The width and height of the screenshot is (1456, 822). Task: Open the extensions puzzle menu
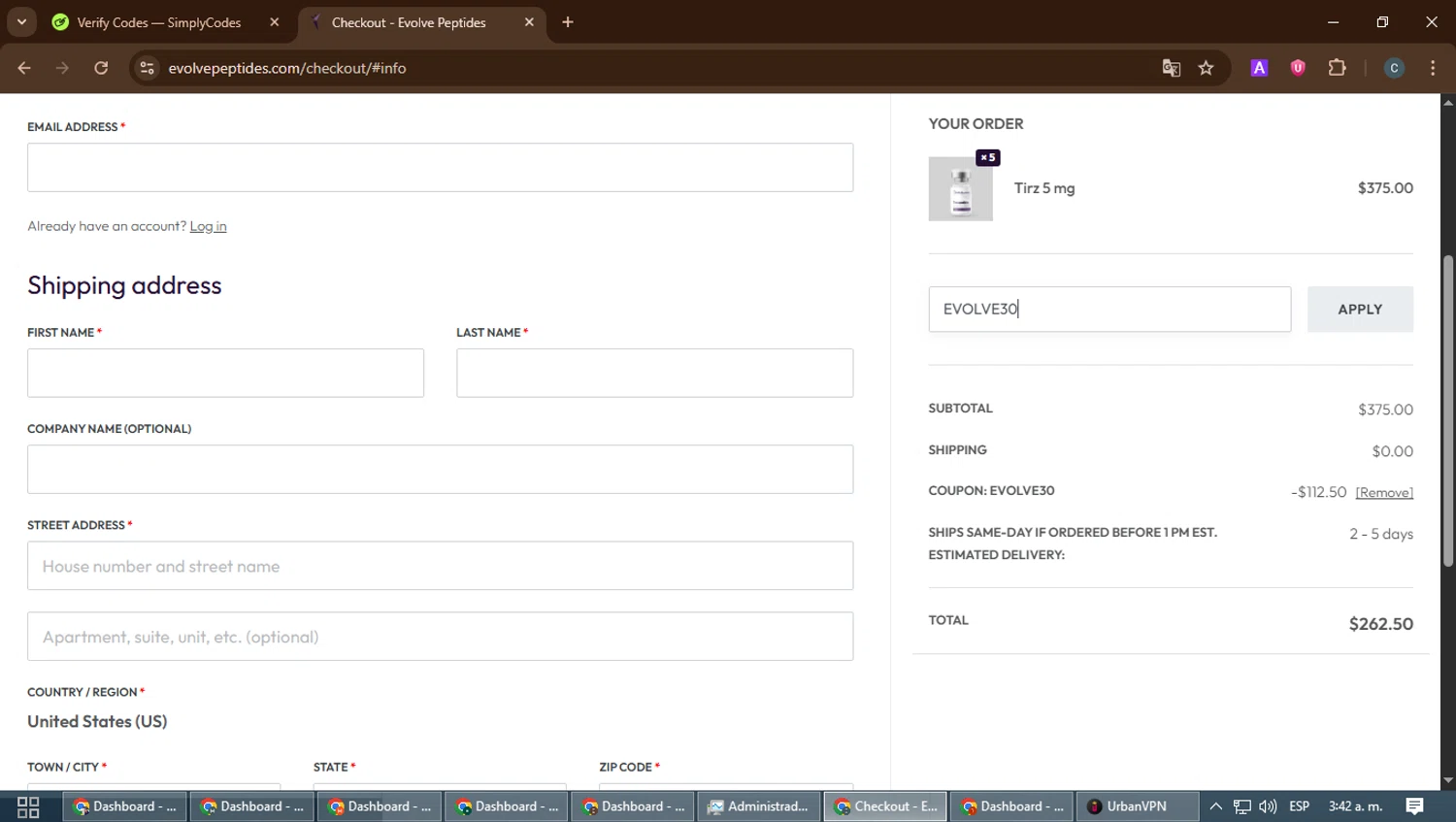click(x=1338, y=68)
